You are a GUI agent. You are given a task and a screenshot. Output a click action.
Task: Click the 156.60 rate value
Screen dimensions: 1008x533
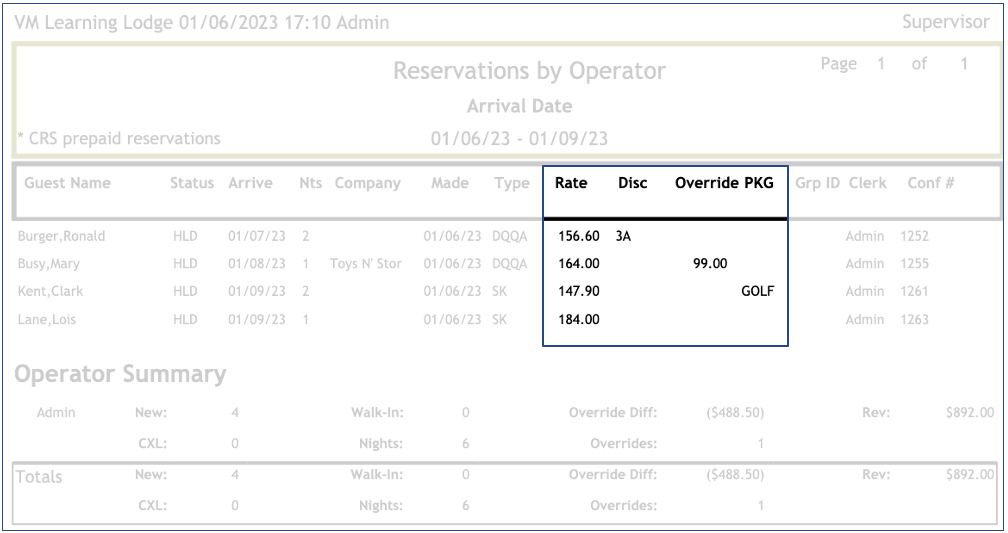tap(577, 237)
